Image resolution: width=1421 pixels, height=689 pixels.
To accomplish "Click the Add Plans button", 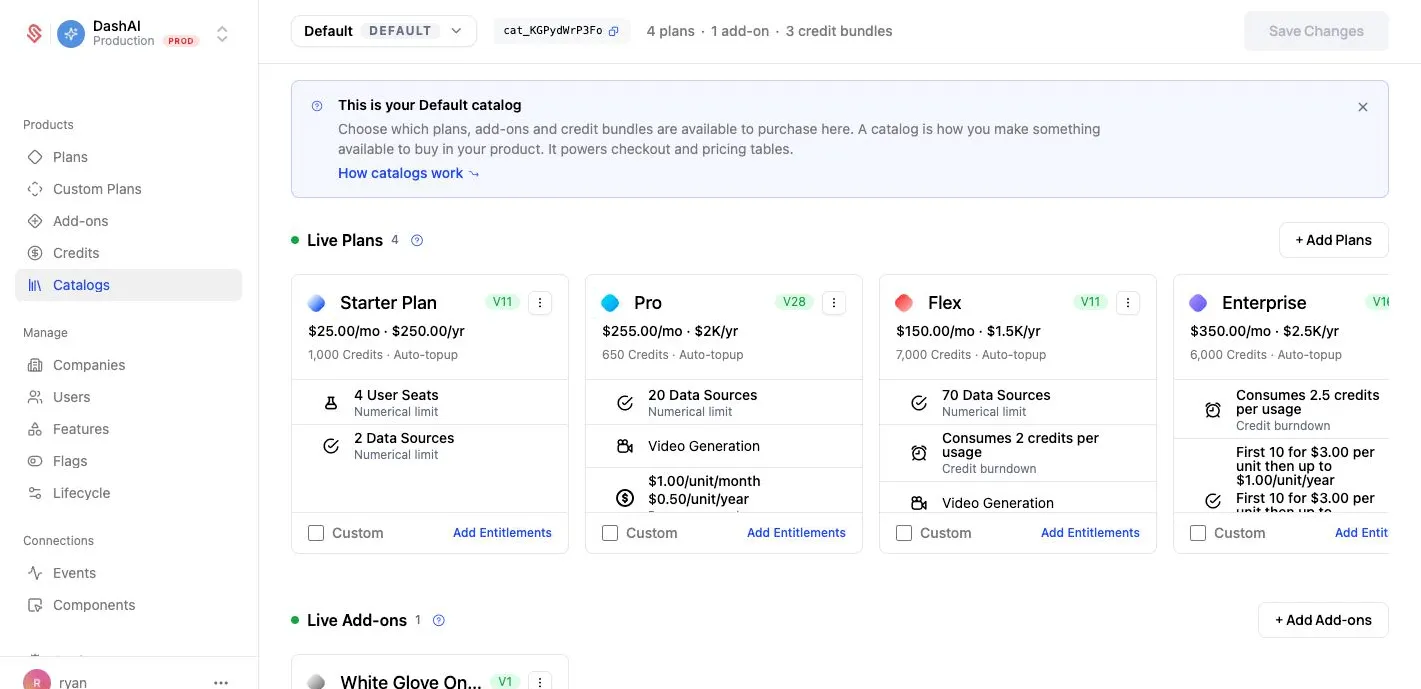I will 1333,240.
